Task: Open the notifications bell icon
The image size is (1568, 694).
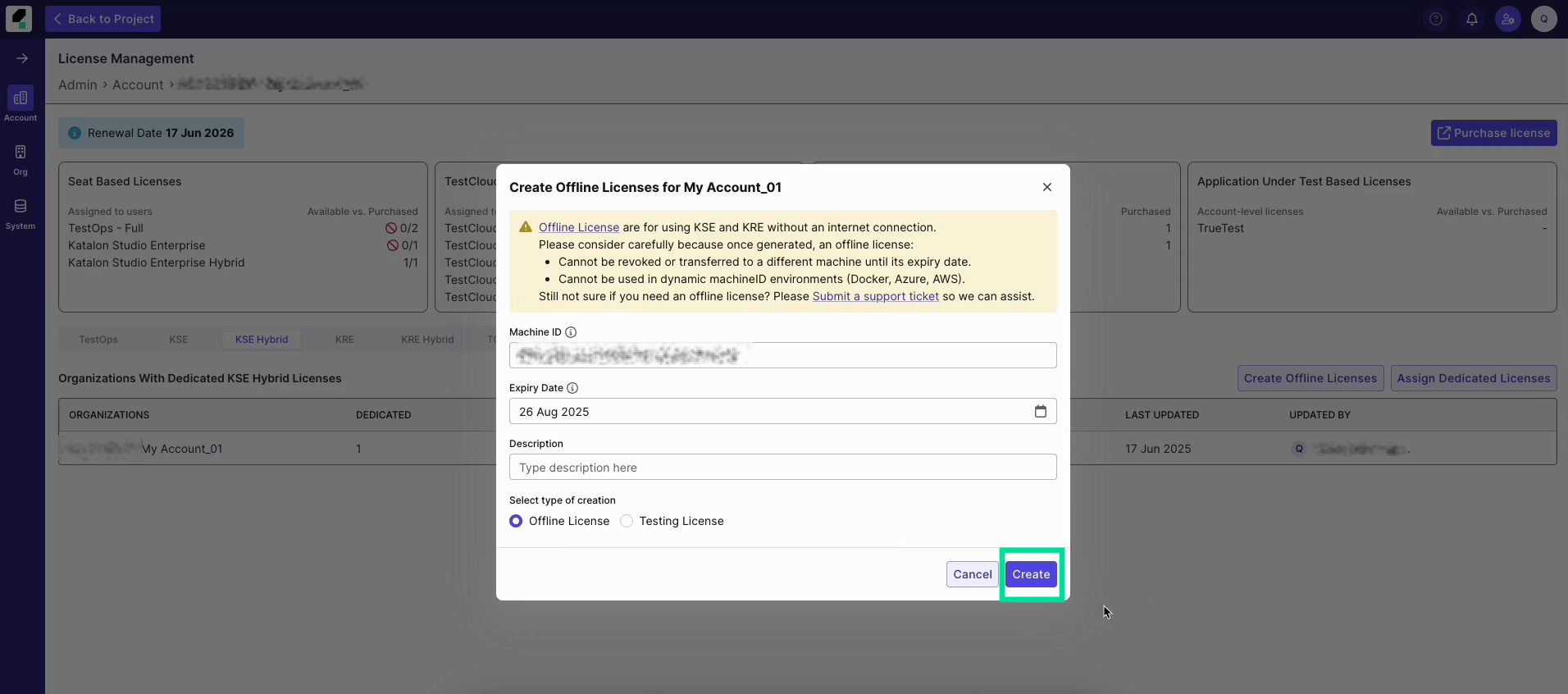Action: (x=1472, y=19)
